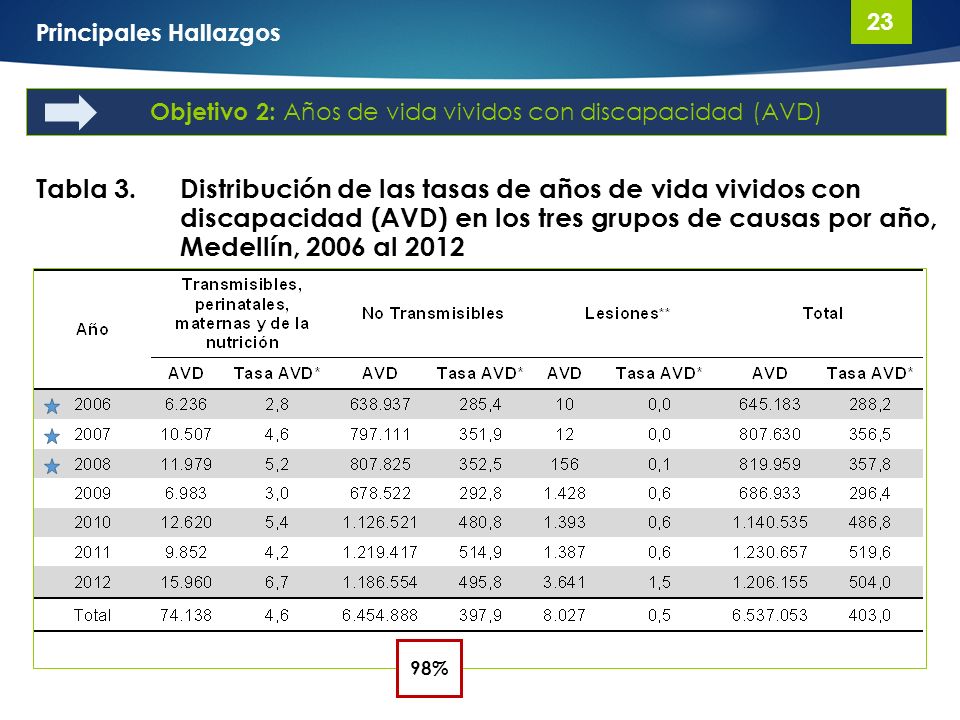Click the 'Total' column group header
960x720 pixels.
[823, 313]
